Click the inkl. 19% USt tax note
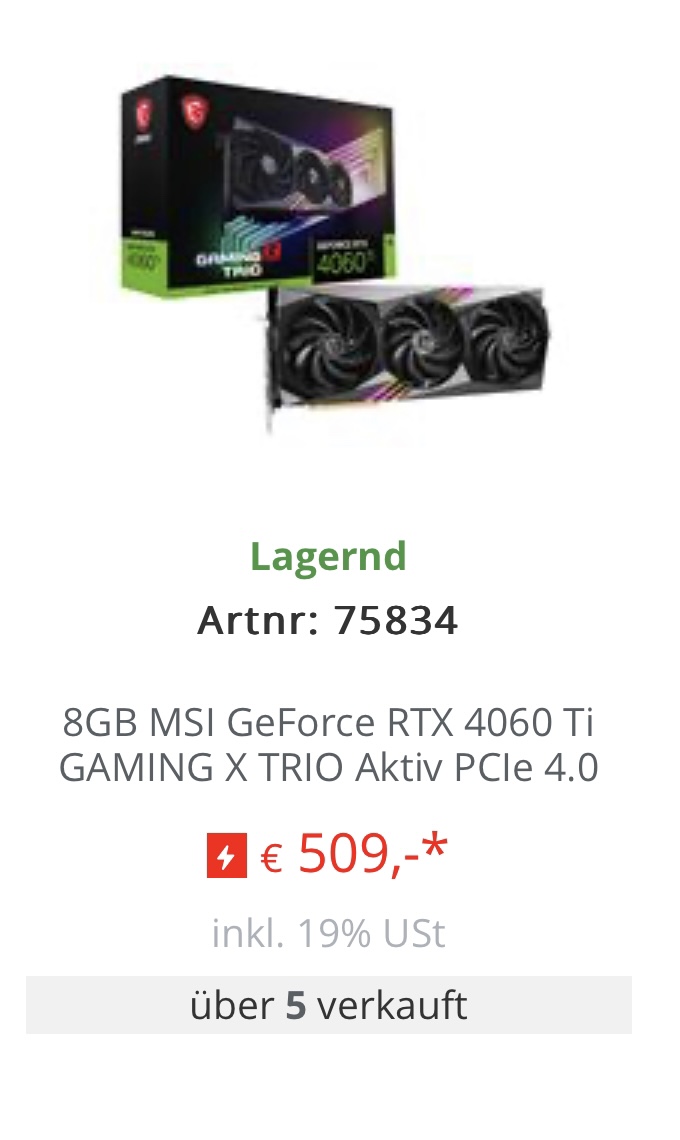The height and width of the screenshot is (1140, 680). (x=328, y=933)
